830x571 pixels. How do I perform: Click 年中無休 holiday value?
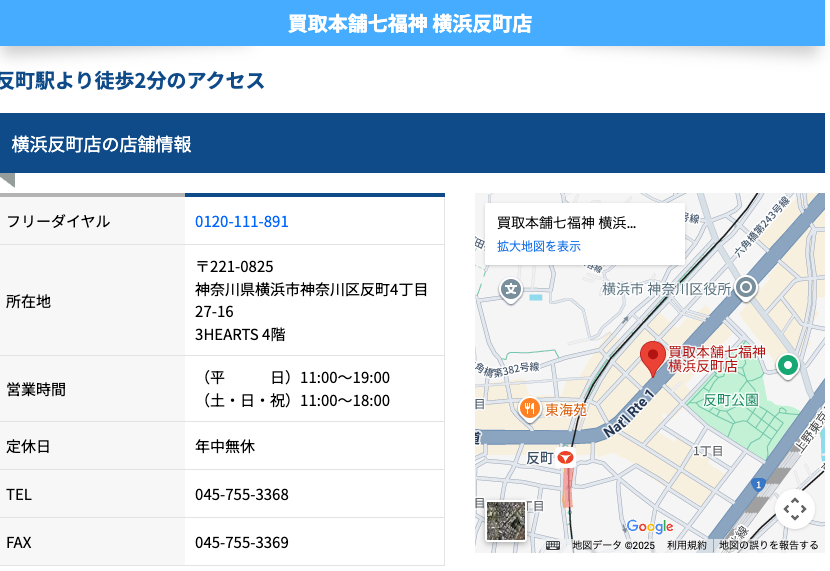pyautogui.click(x=224, y=446)
